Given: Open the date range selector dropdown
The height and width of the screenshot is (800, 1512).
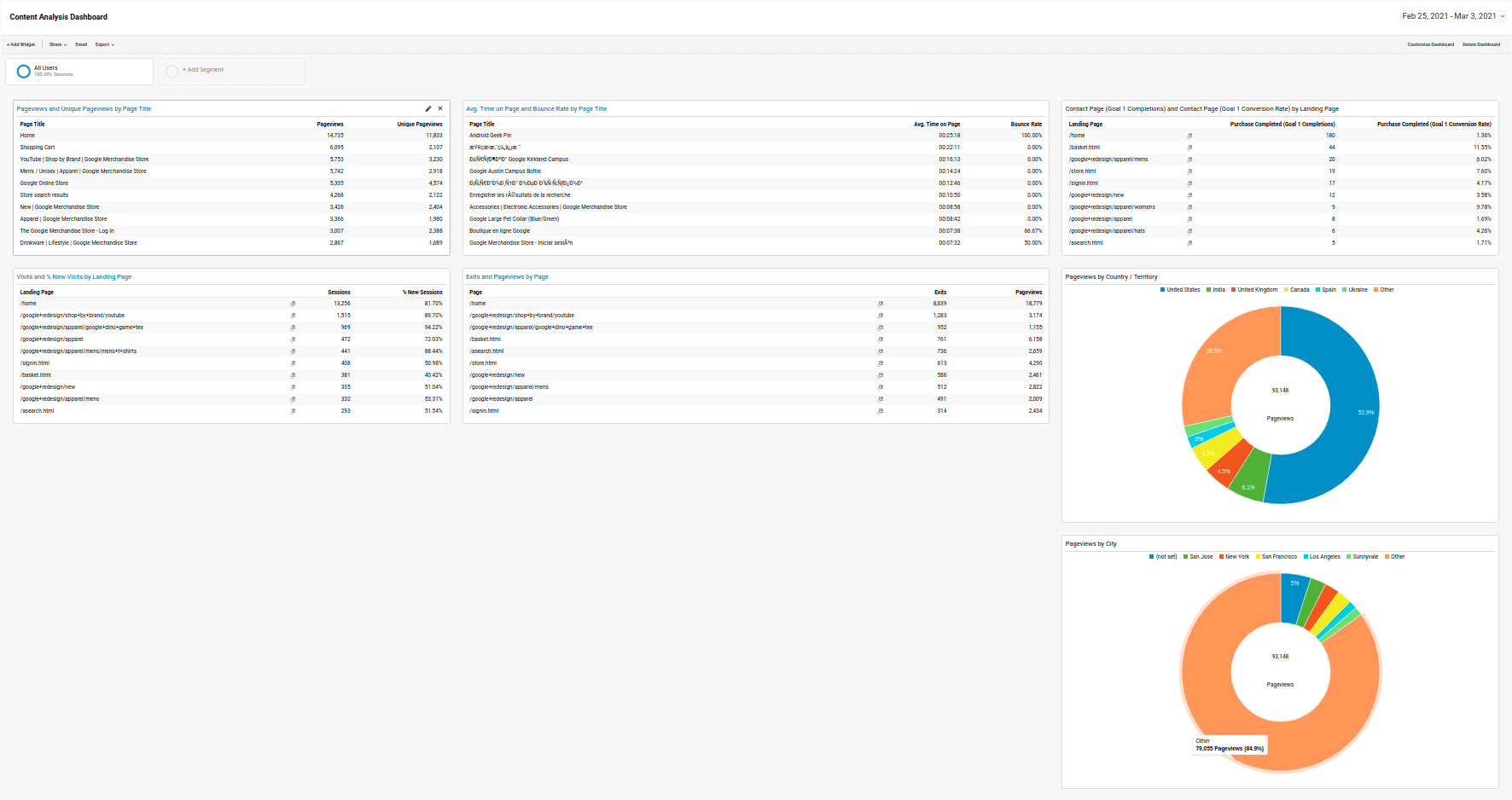Looking at the screenshot, I should point(1453,15).
